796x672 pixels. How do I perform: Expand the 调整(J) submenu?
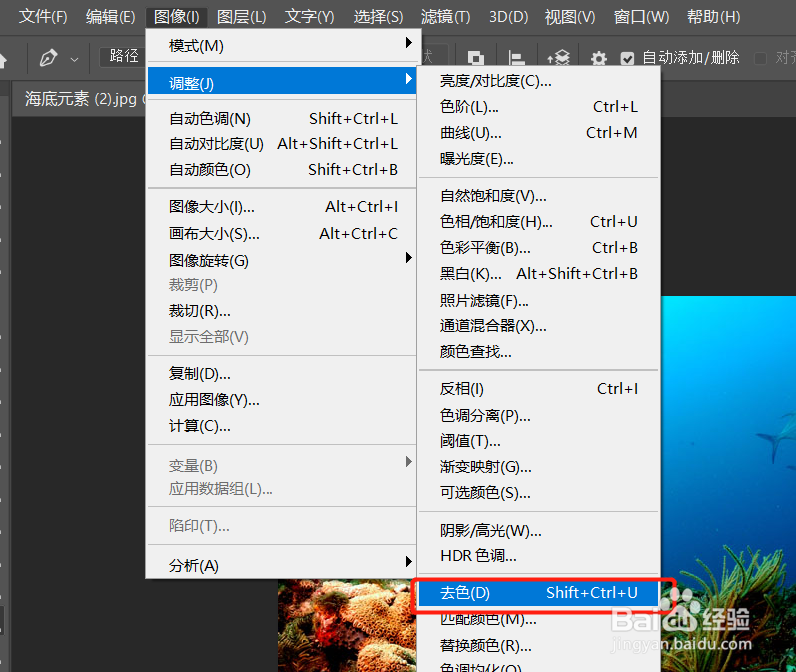pos(282,81)
